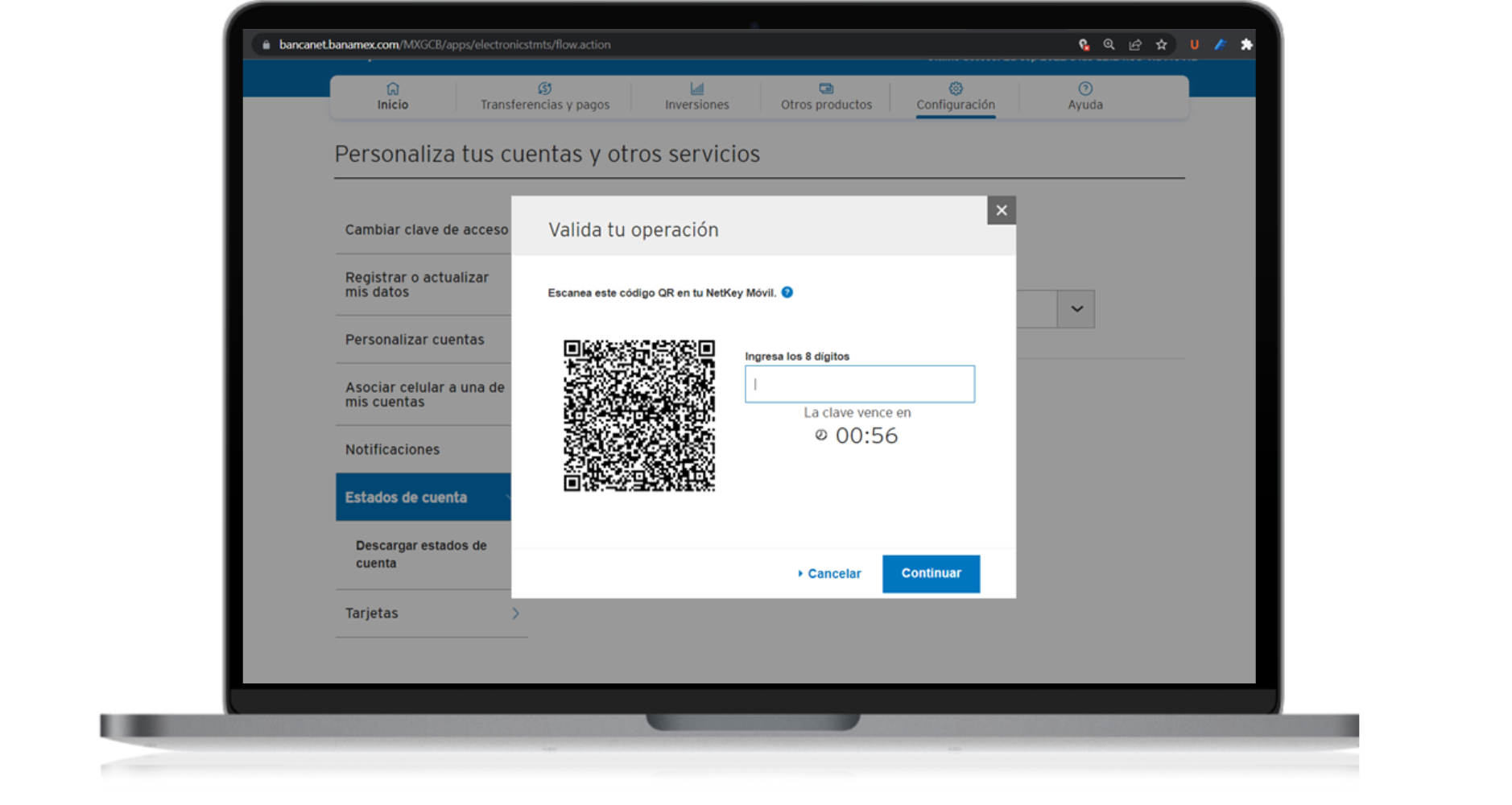Click the clock icon beside the countdown timer
Viewport: 1512px width, 805px height.
(820, 436)
